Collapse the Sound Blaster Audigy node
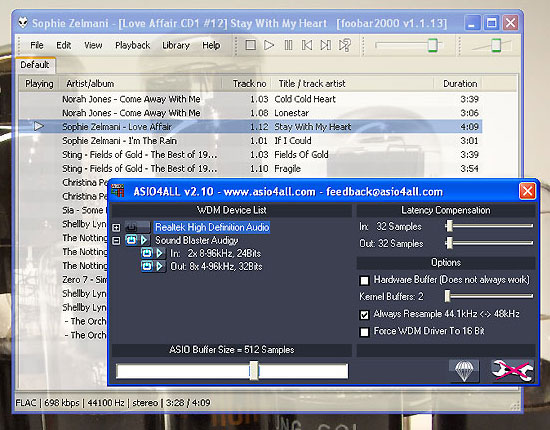This screenshot has width=550, height=430. point(116,241)
